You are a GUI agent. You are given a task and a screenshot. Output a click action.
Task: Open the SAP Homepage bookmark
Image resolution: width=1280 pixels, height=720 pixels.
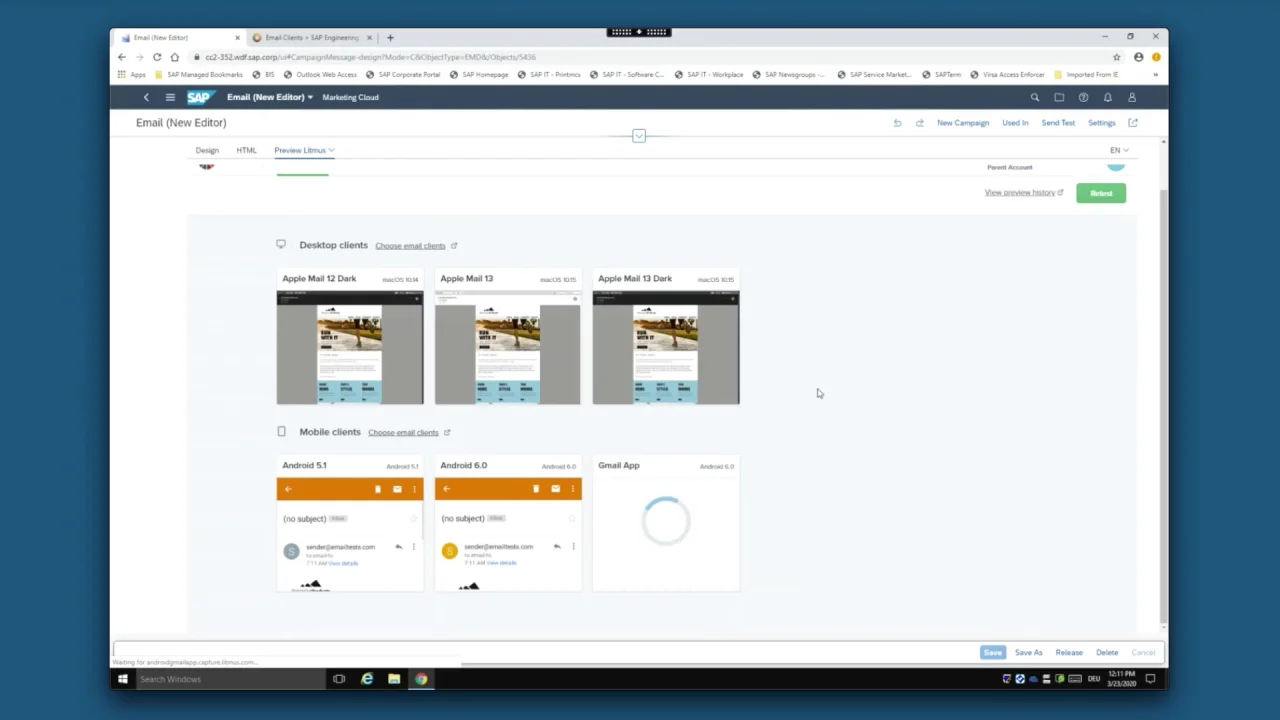(x=479, y=74)
